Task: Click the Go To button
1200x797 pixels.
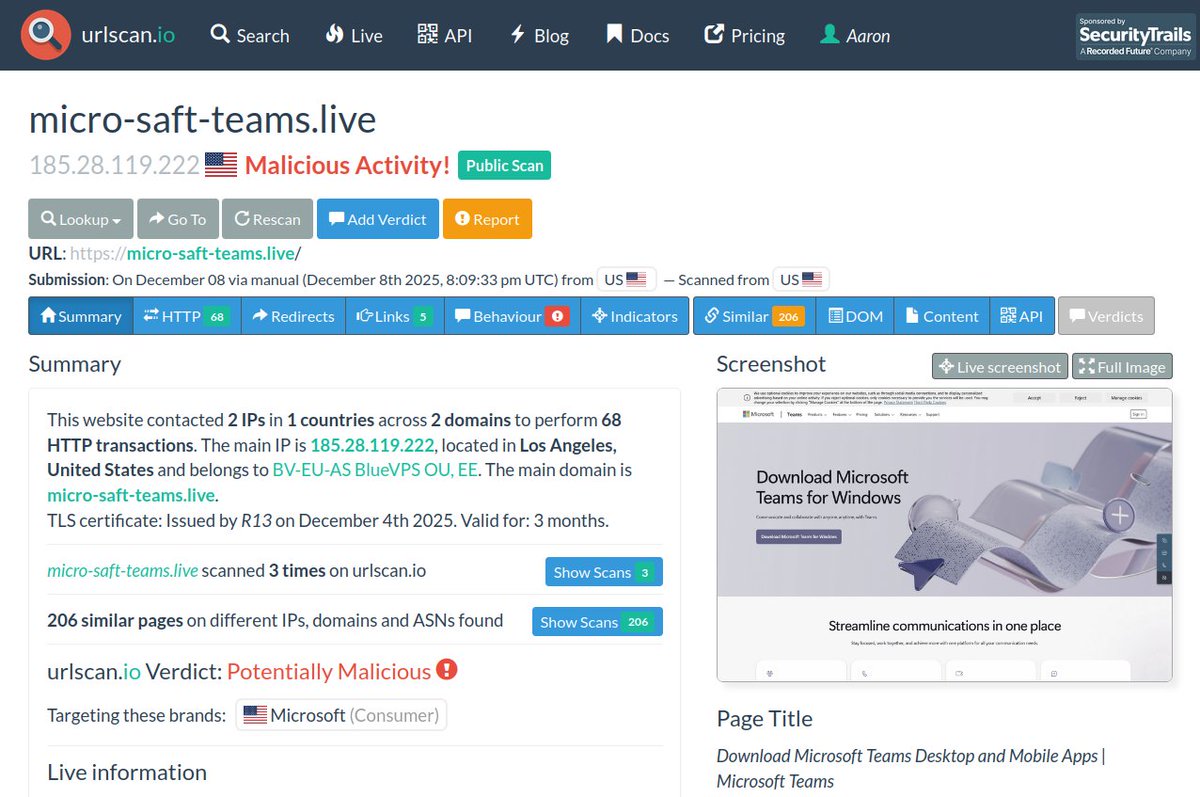Action: click(x=177, y=219)
